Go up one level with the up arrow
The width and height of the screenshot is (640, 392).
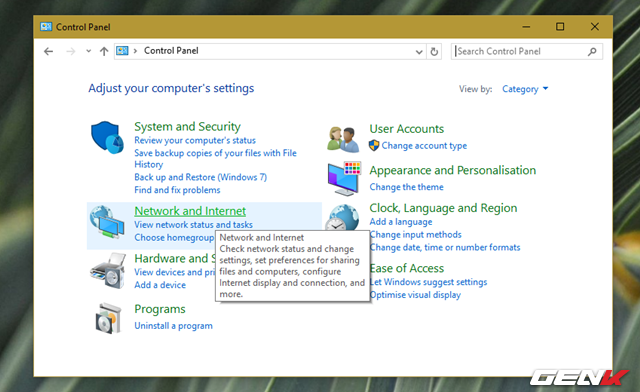104,51
